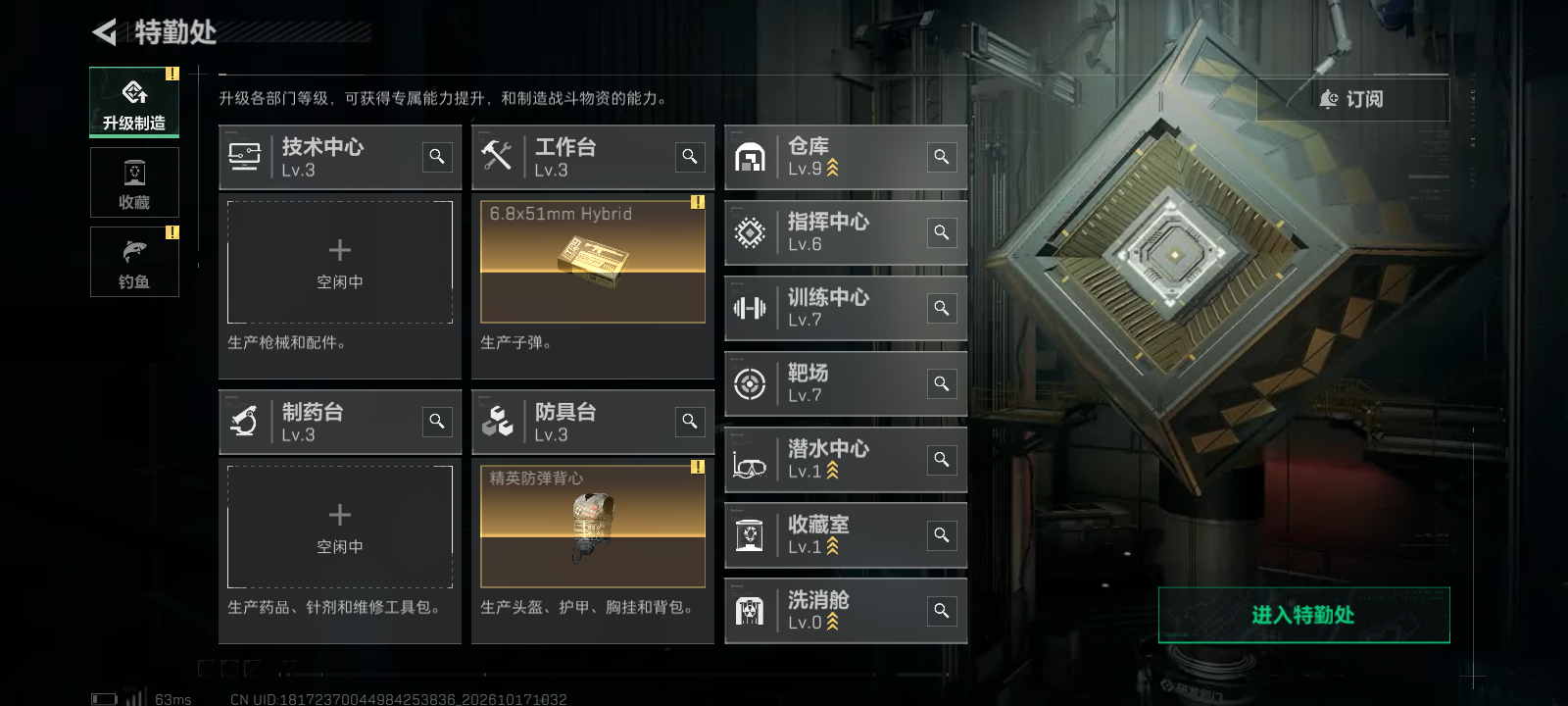1568x706 pixels.
Task: Click the 订阅 subscribe button
Action: pos(1352,99)
